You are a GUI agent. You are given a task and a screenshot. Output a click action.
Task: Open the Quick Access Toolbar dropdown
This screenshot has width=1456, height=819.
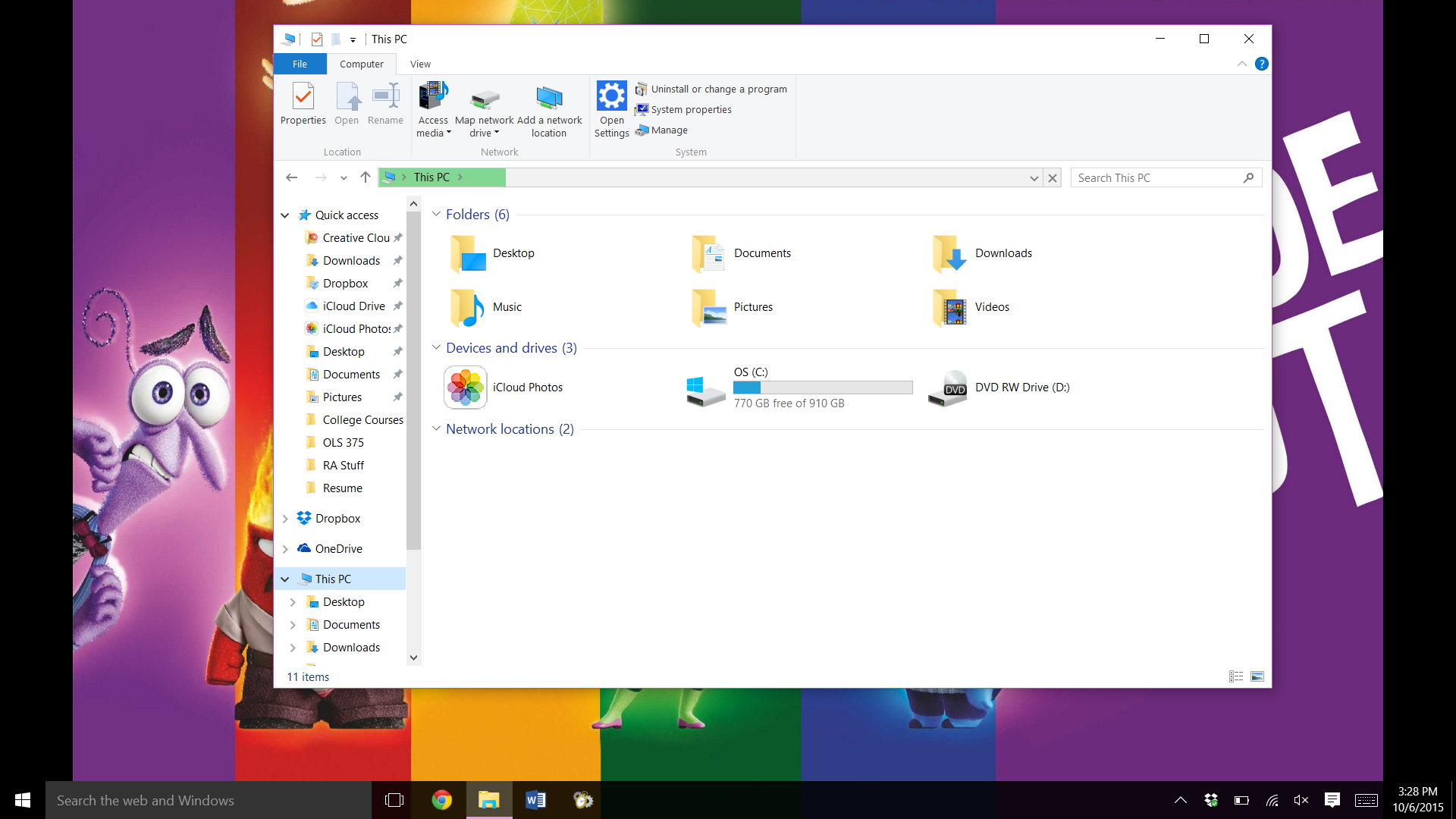[x=353, y=39]
